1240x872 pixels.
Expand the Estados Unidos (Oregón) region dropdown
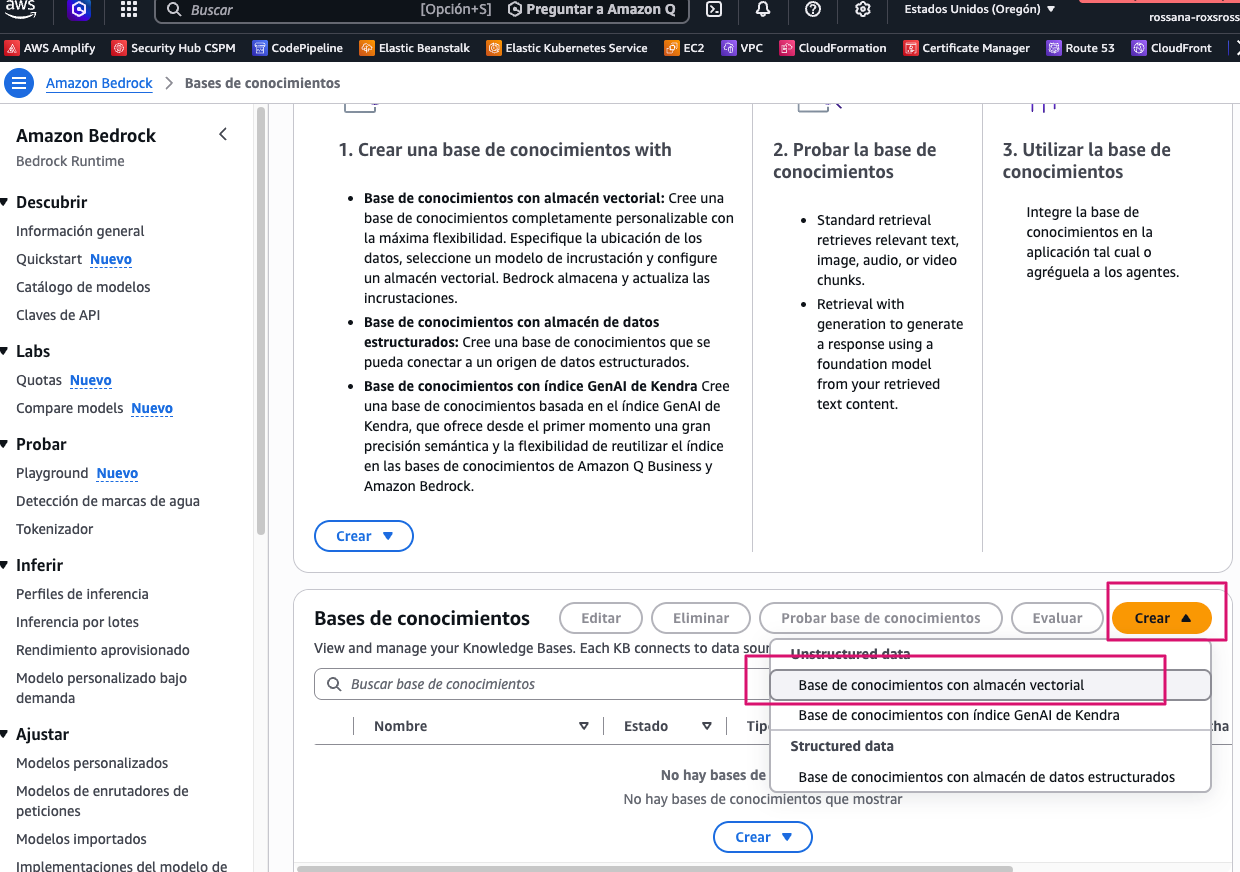[x=980, y=9]
